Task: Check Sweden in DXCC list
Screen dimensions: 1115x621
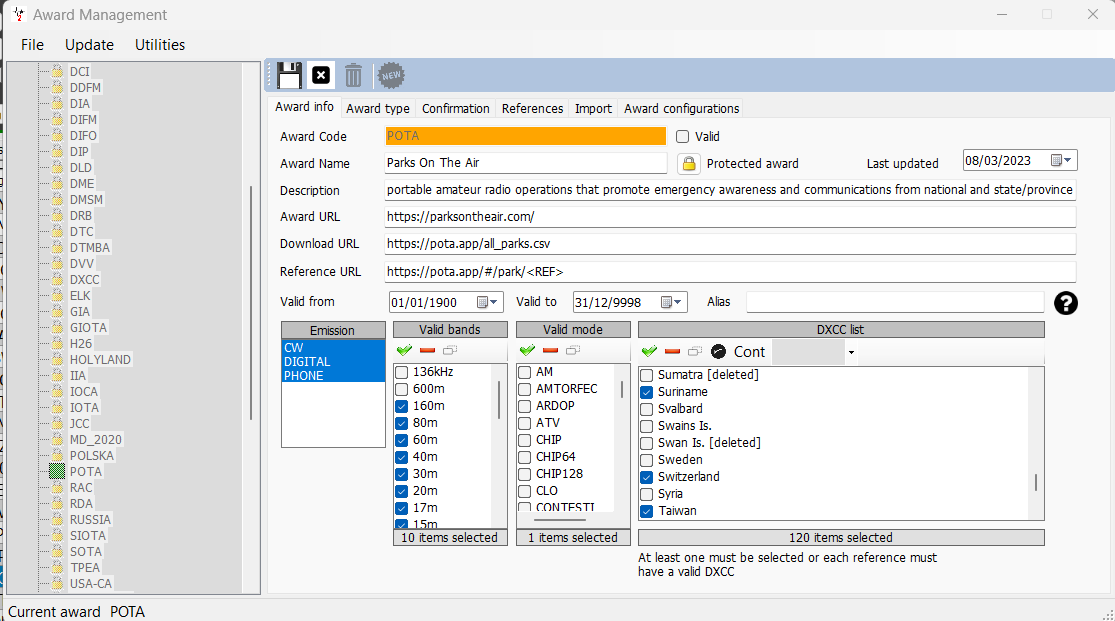Action: pos(646,460)
